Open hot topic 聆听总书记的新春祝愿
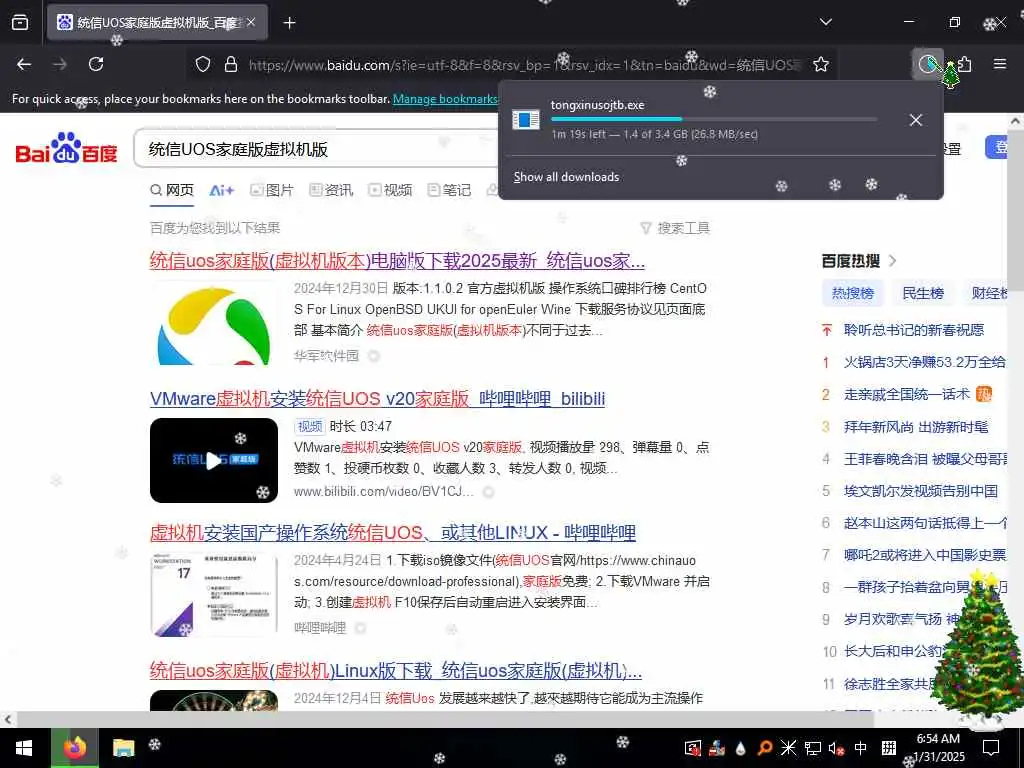Screen dimensions: 1024x768 [914, 330]
